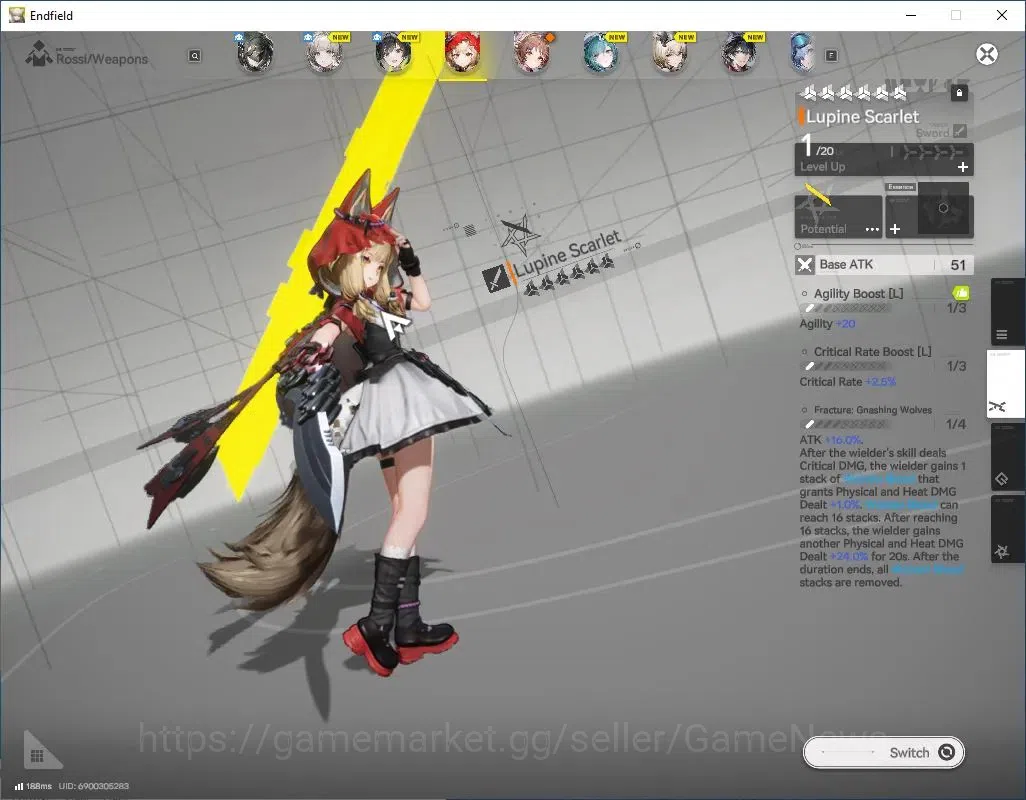Click the E next-character key icon
Viewport: 1026px width, 800px height.
(x=832, y=56)
